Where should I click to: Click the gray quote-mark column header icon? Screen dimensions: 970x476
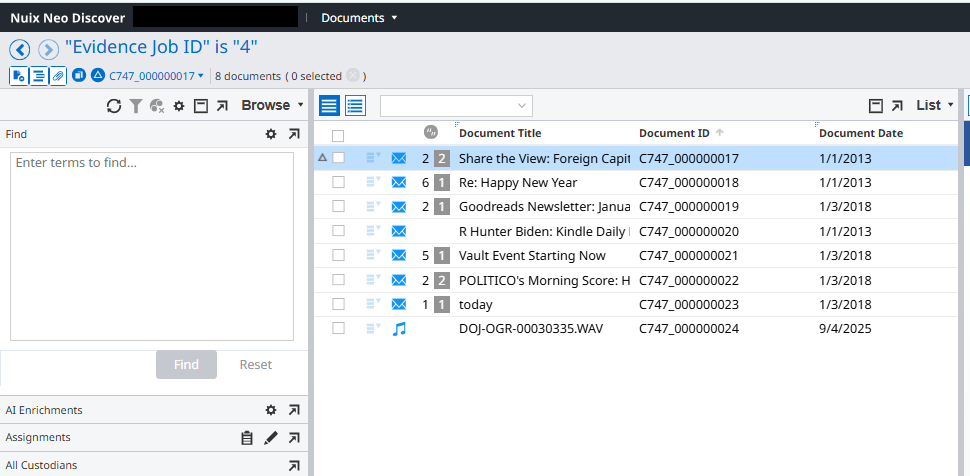coord(431,132)
